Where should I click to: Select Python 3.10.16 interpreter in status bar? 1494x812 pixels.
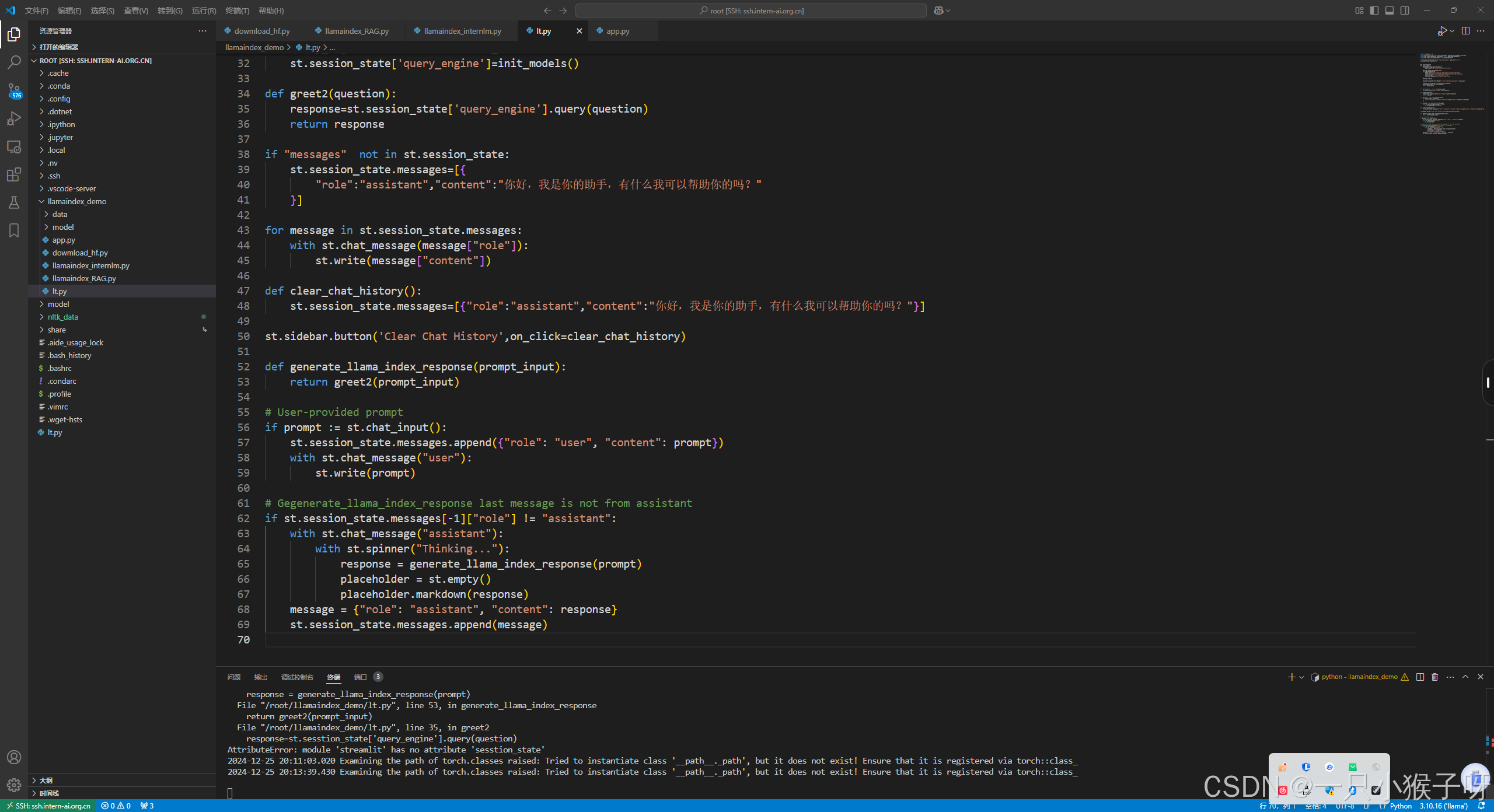(1443, 806)
